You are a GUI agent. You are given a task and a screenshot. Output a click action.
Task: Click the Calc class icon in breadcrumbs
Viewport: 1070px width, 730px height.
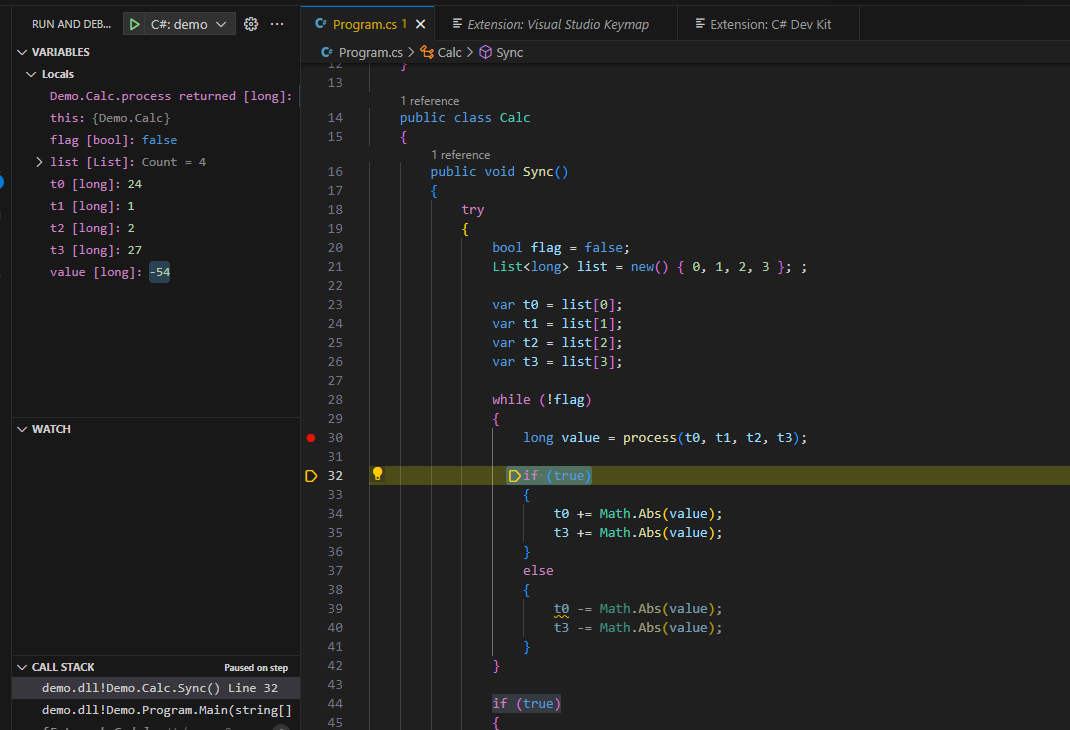(x=428, y=52)
